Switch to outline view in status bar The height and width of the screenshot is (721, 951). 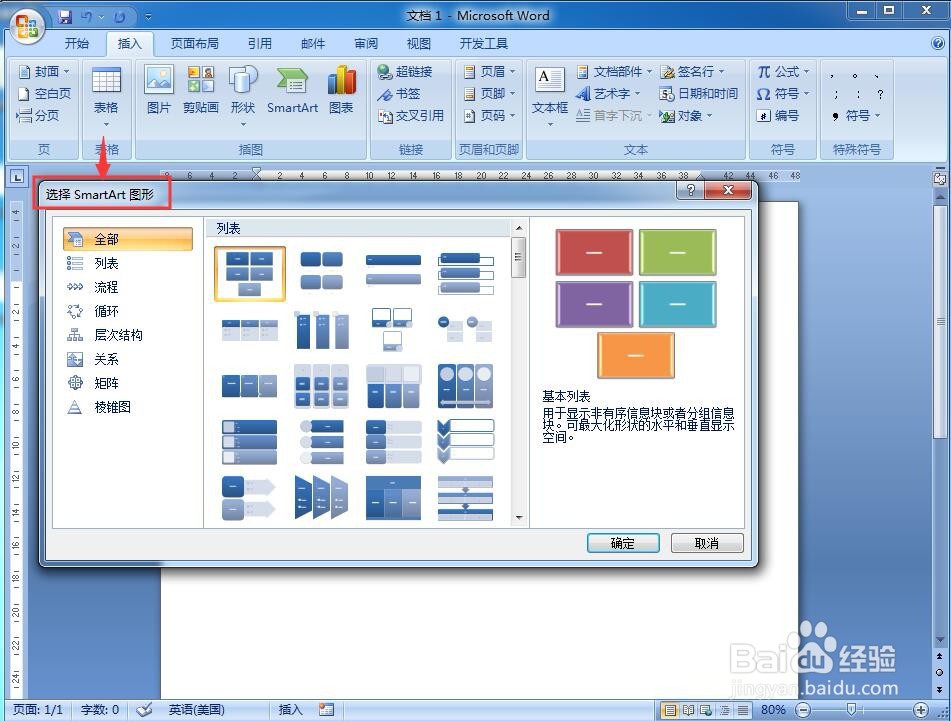pos(725,709)
